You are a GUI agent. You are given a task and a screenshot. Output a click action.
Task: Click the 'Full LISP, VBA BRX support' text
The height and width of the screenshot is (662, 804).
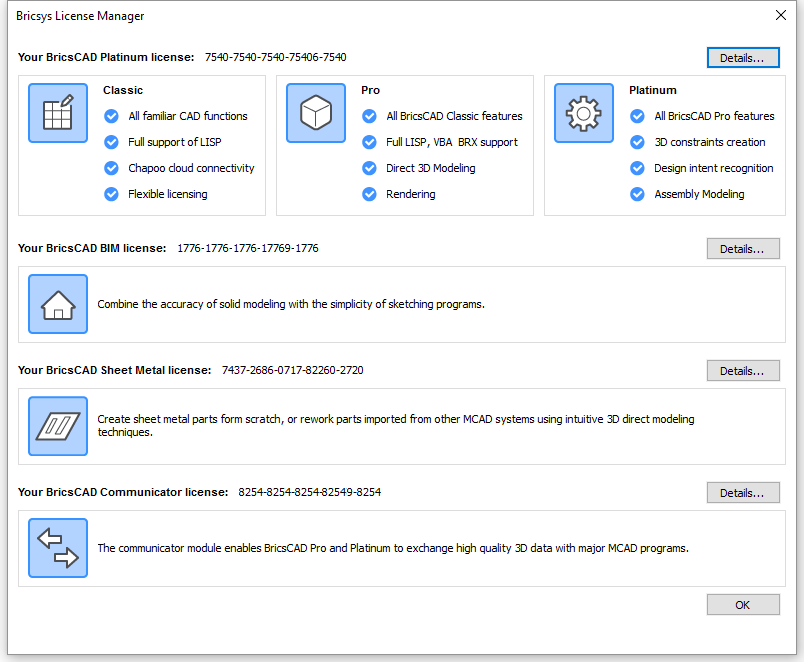(x=452, y=142)
